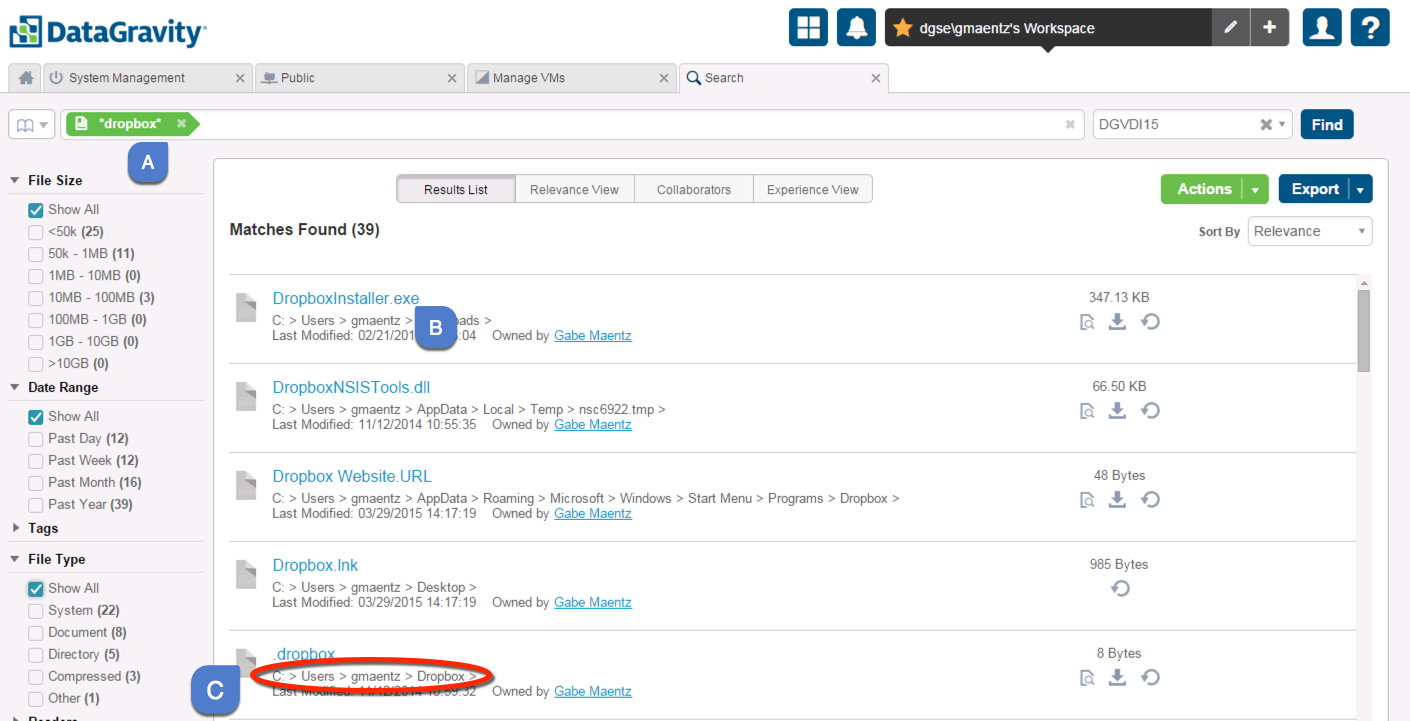Select the Experience View tab
The image size is (1410, 721).
coord(813,189)
